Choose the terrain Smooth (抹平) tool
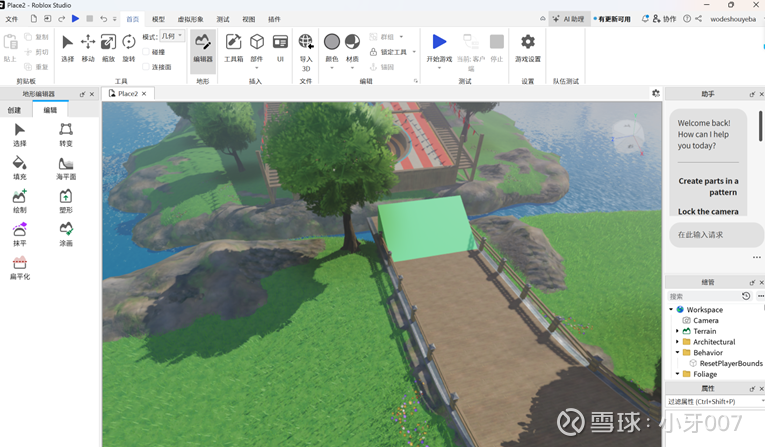The height and width of the screenshot is (447, 765). [x=20, y=234]
